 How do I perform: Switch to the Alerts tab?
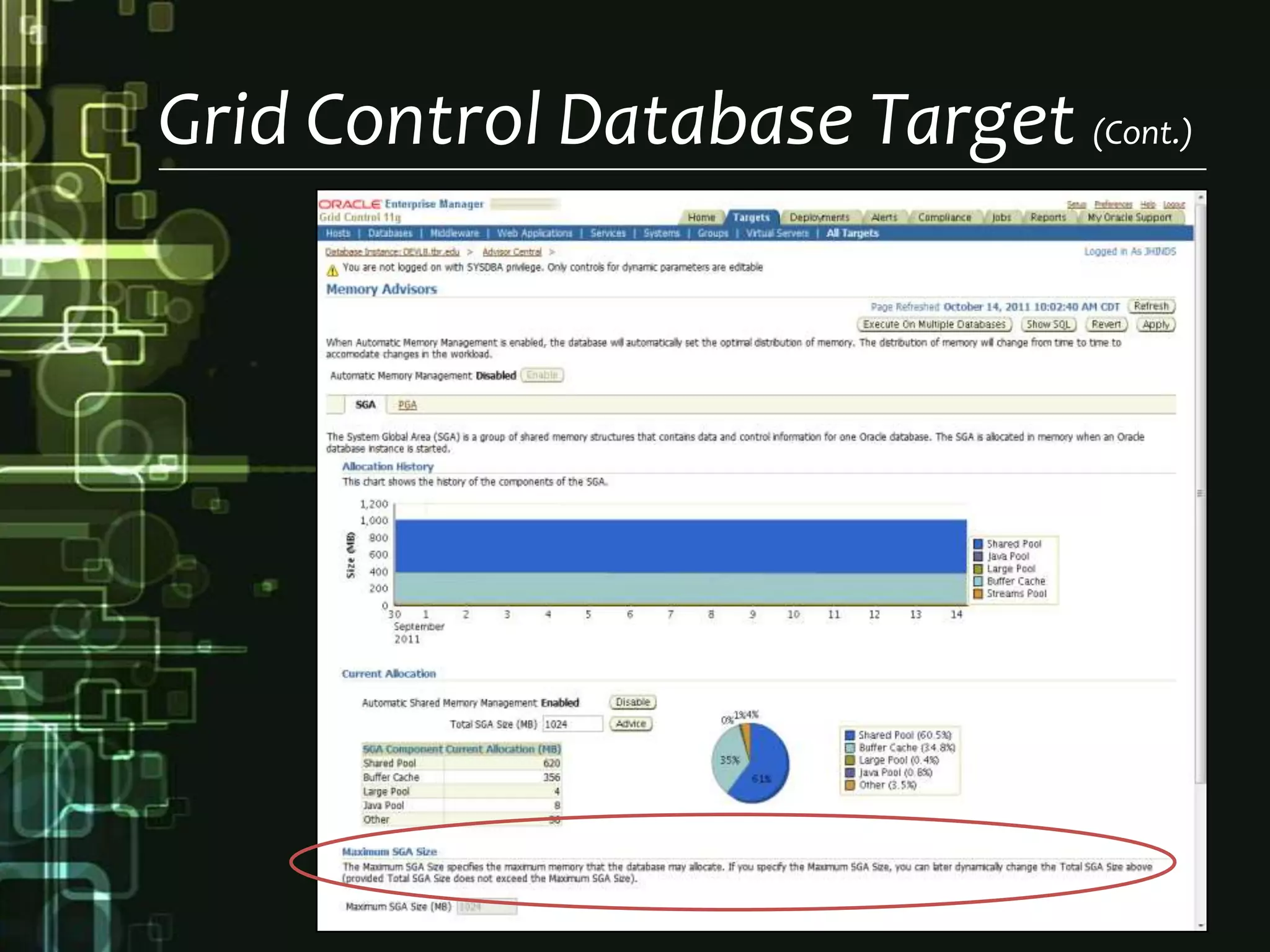tap(884, 218)
